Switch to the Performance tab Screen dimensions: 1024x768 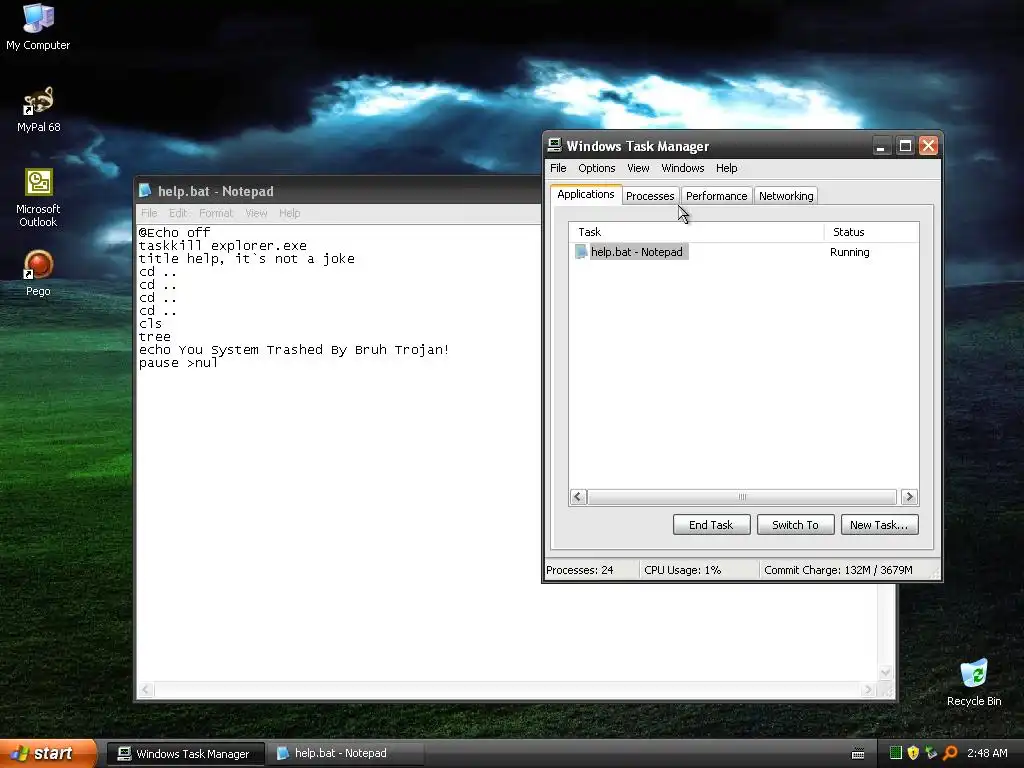716,196
